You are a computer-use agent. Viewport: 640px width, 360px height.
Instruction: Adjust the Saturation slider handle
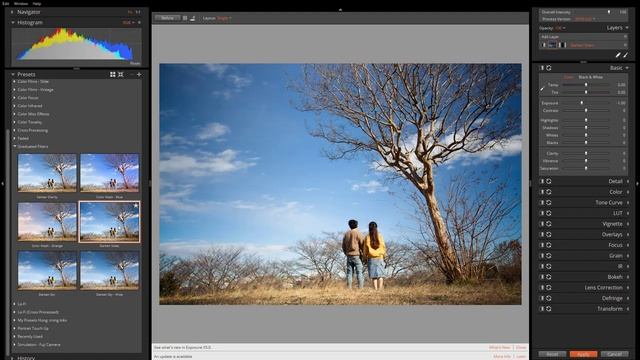pos(586,168)
